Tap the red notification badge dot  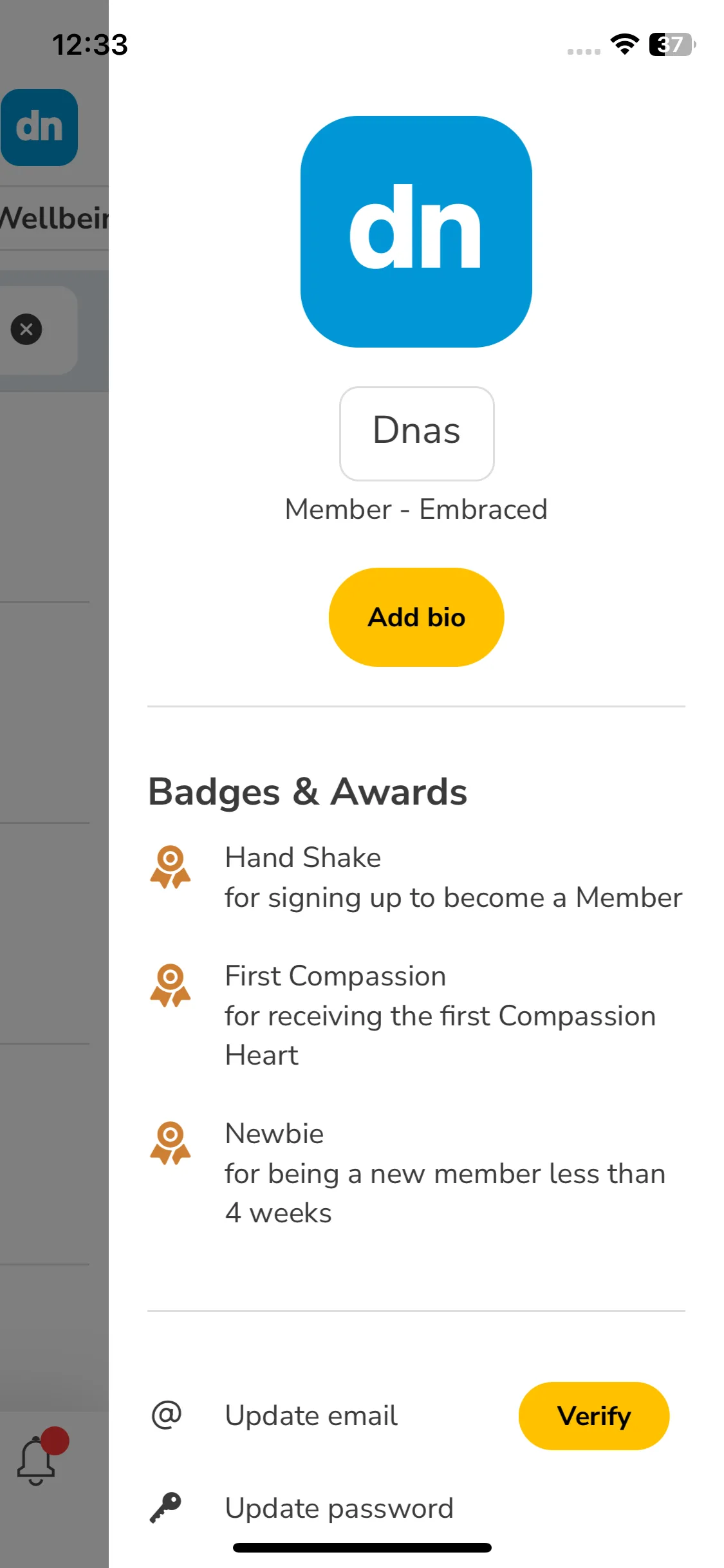point(55,1441)
